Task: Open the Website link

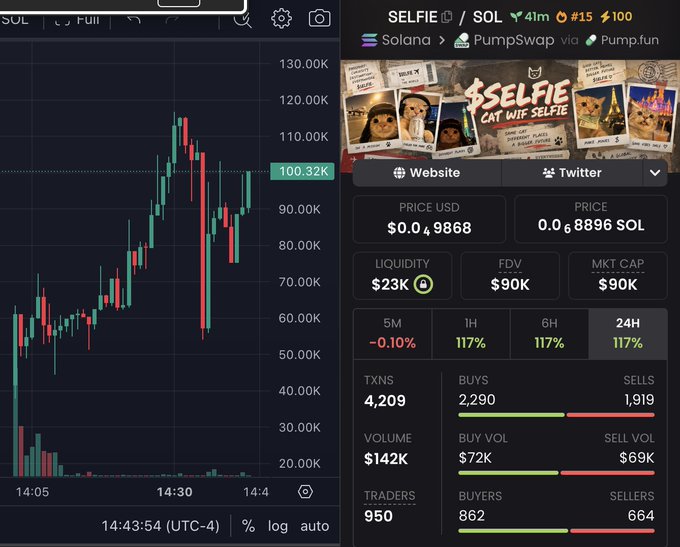Action: point(427,173)
